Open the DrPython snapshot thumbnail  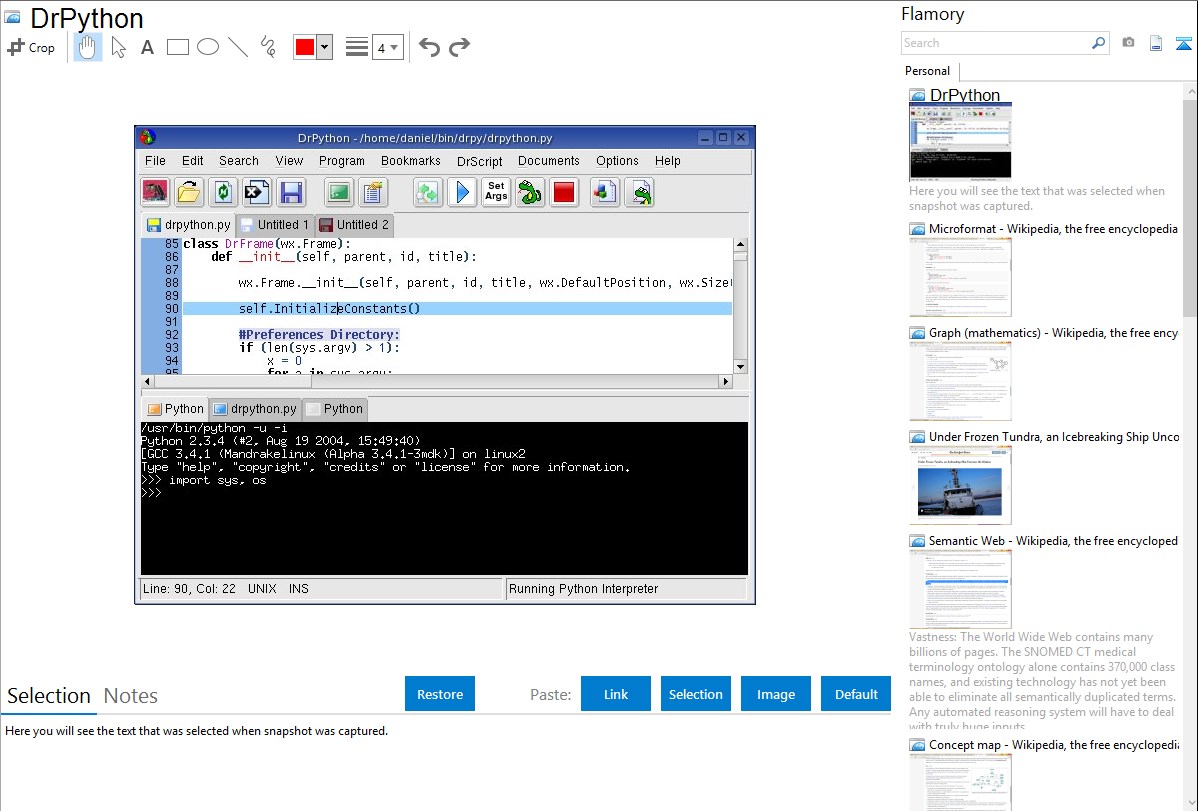pos(960,142)
